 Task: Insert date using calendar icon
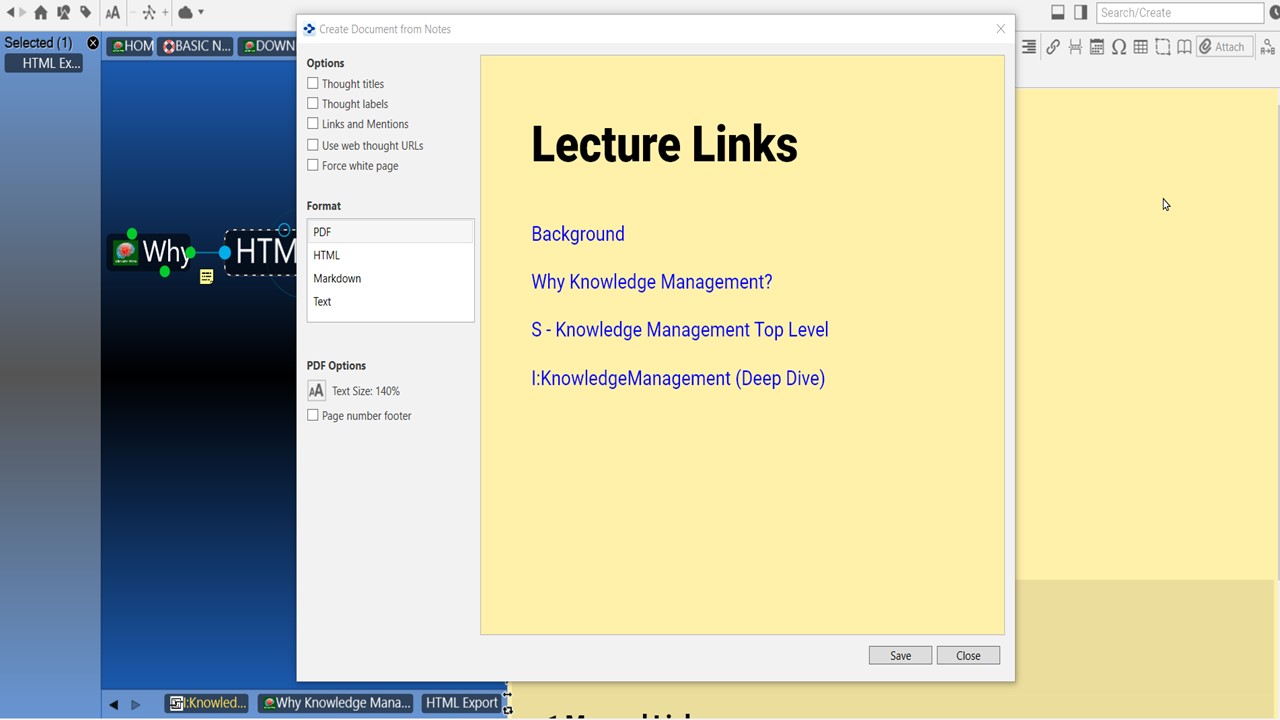click(1097, 47)
